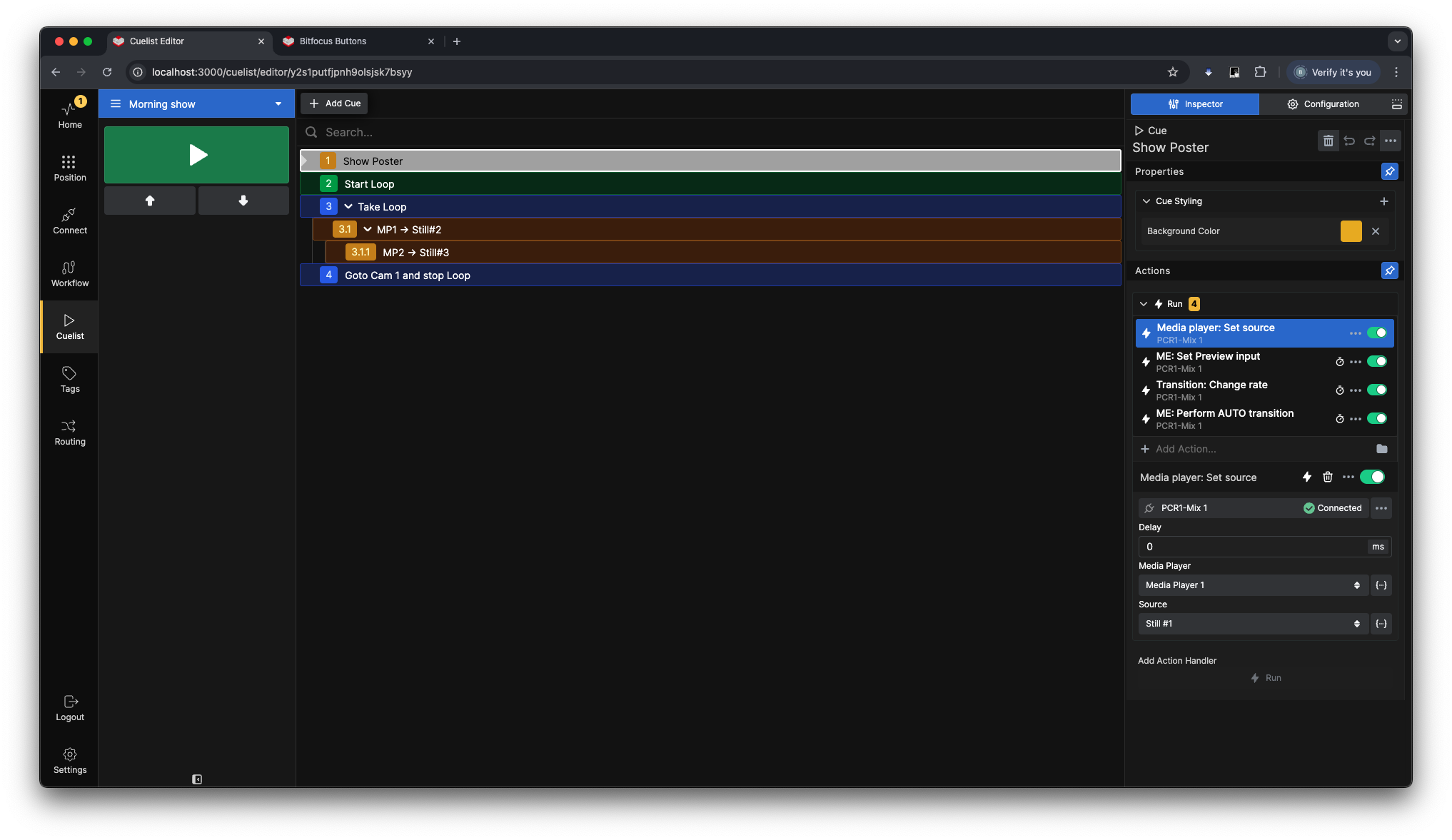Click the Logout icon
1452x840 pixels.
click(70, 702)
